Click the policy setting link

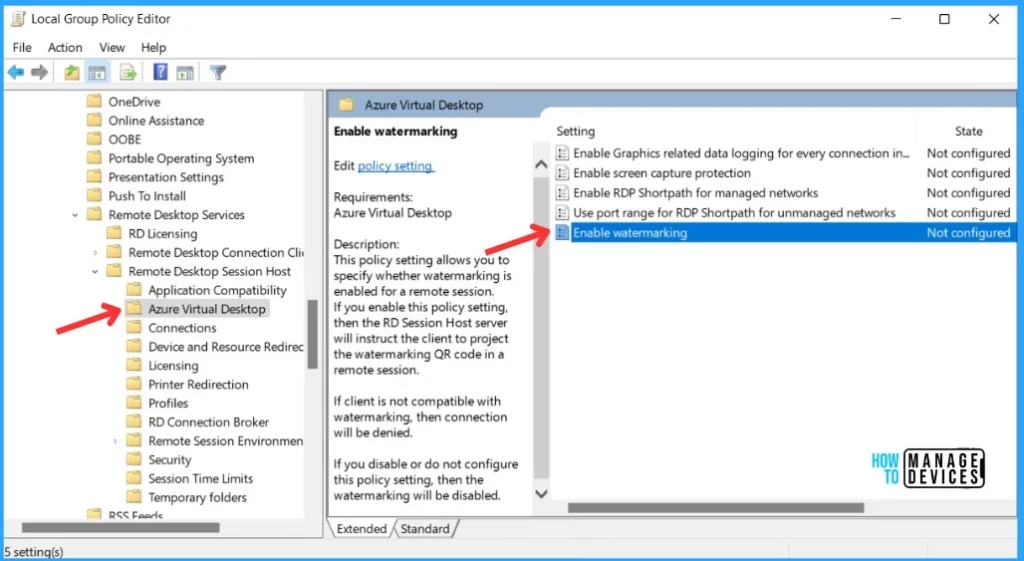click(395, 166)
